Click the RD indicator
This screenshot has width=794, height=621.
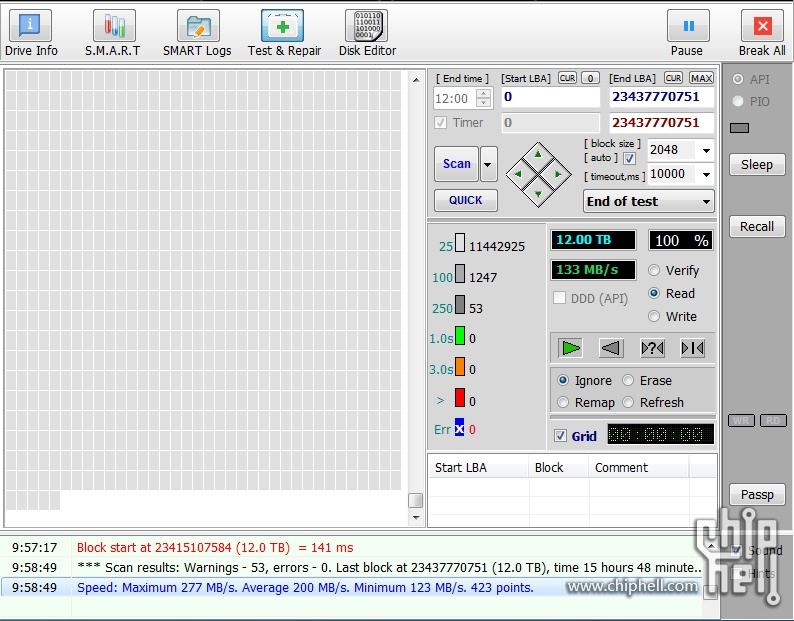coord(773,420)
